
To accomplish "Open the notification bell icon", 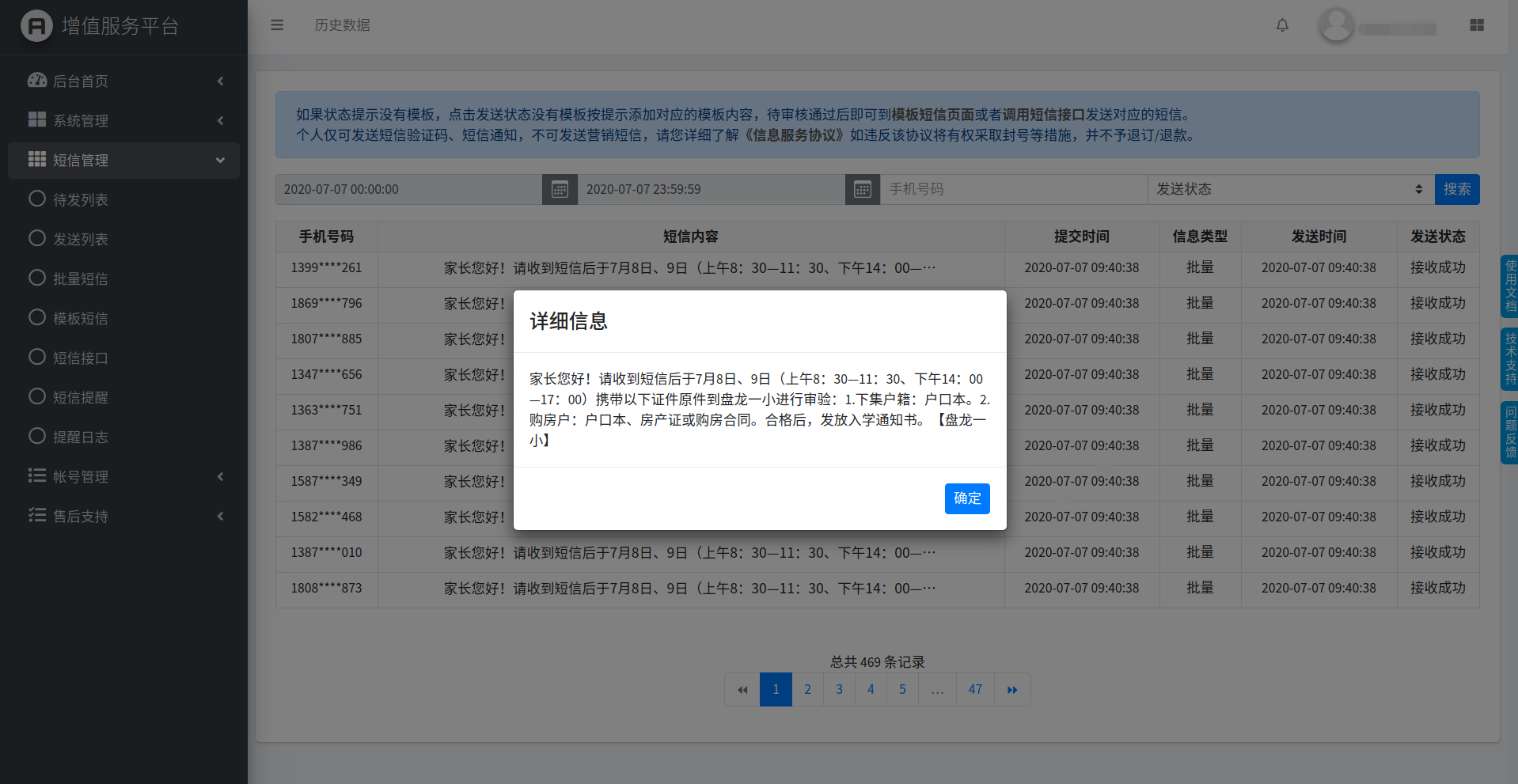I will pyautogui.click(x=1282, y=25).
